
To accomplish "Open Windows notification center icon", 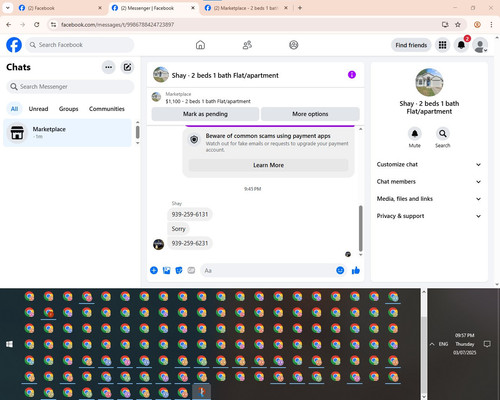I will click(487, 344).
